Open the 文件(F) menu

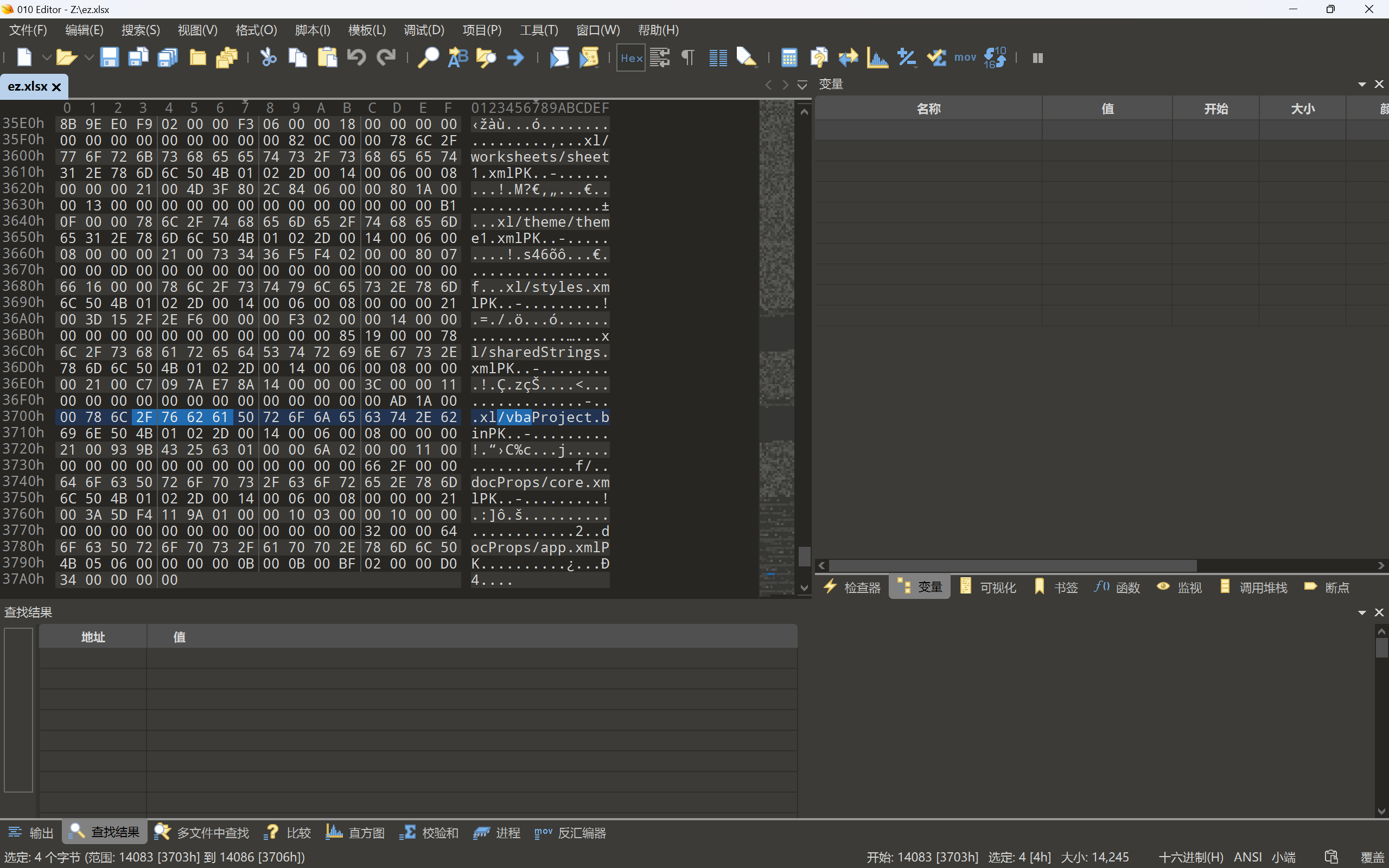(28, 30)
